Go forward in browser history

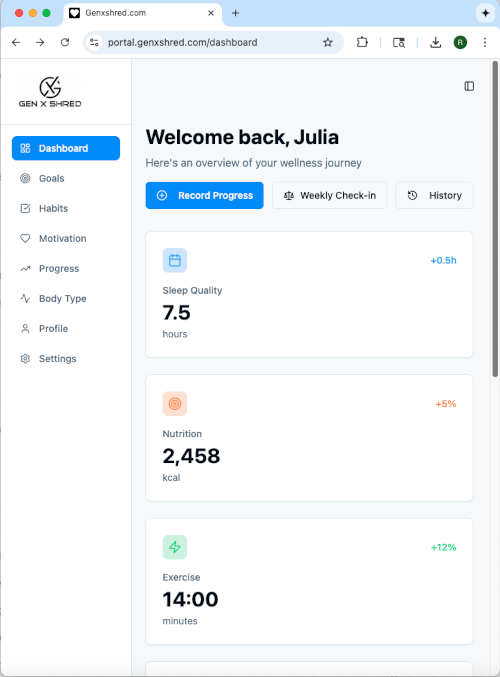coord(40,42)
